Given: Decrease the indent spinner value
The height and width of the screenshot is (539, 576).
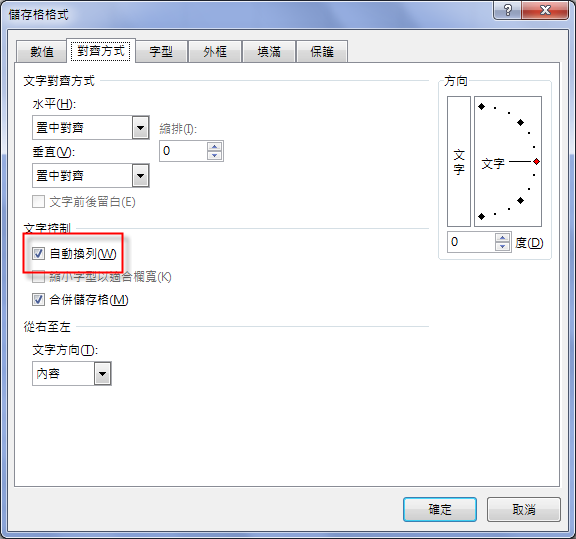Looking at the screenshot, I should click(214, 155).
